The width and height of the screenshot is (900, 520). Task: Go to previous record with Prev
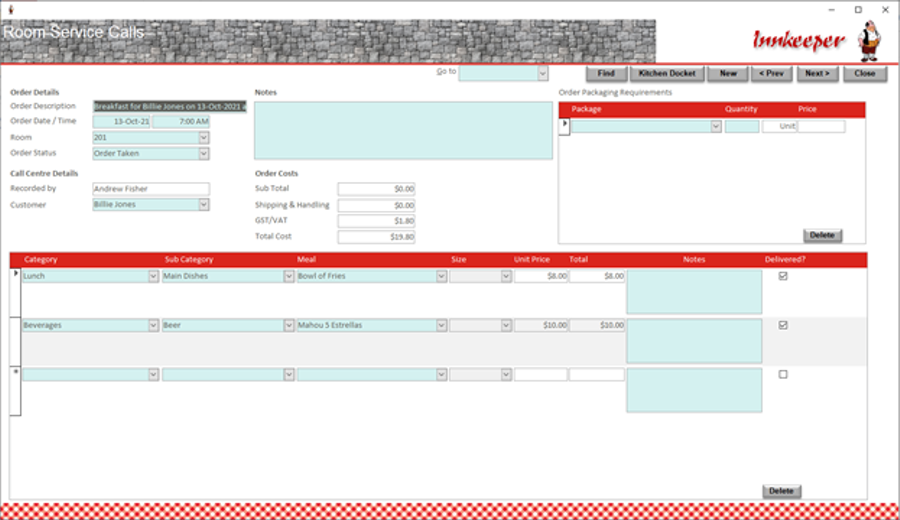point(771,73)
